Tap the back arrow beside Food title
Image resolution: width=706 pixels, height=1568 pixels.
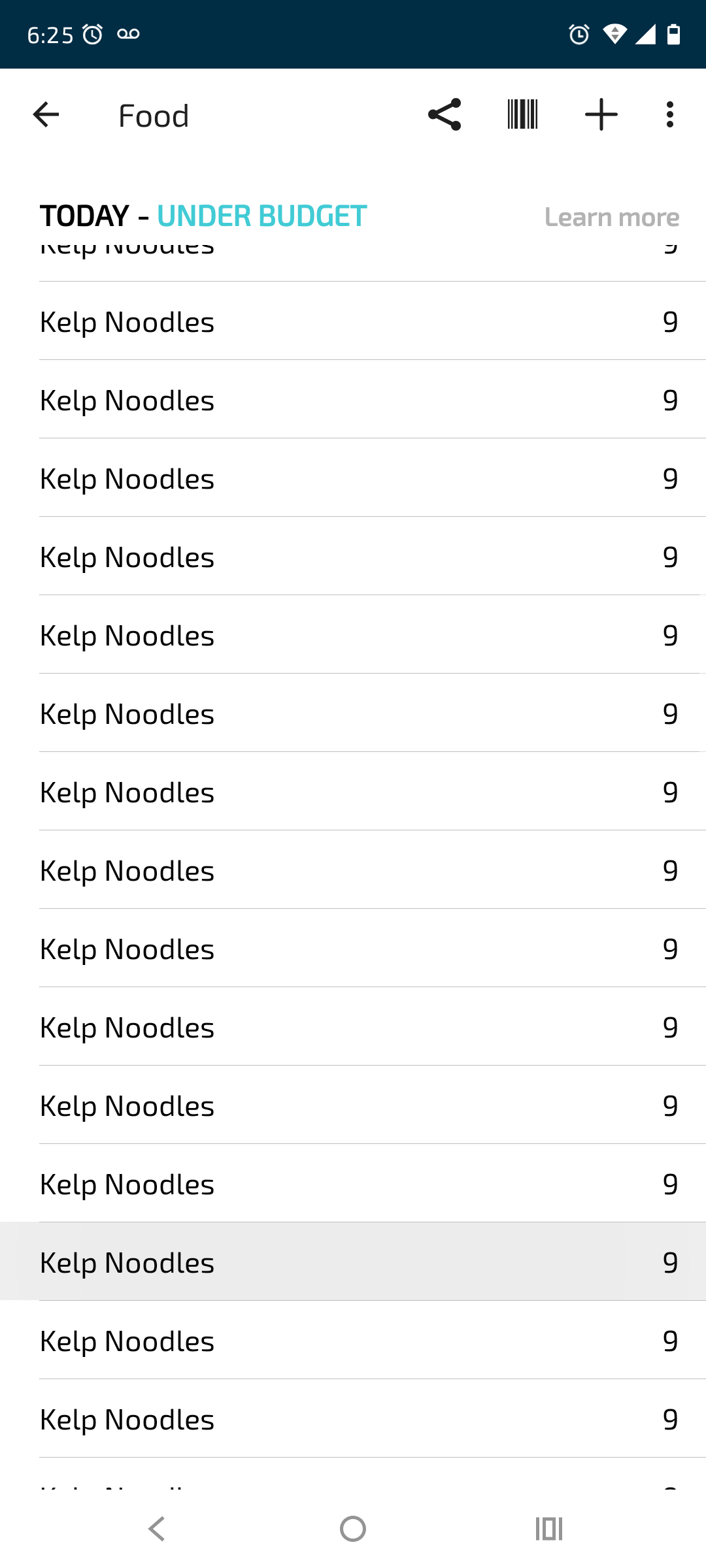click(x=46, y=115)
